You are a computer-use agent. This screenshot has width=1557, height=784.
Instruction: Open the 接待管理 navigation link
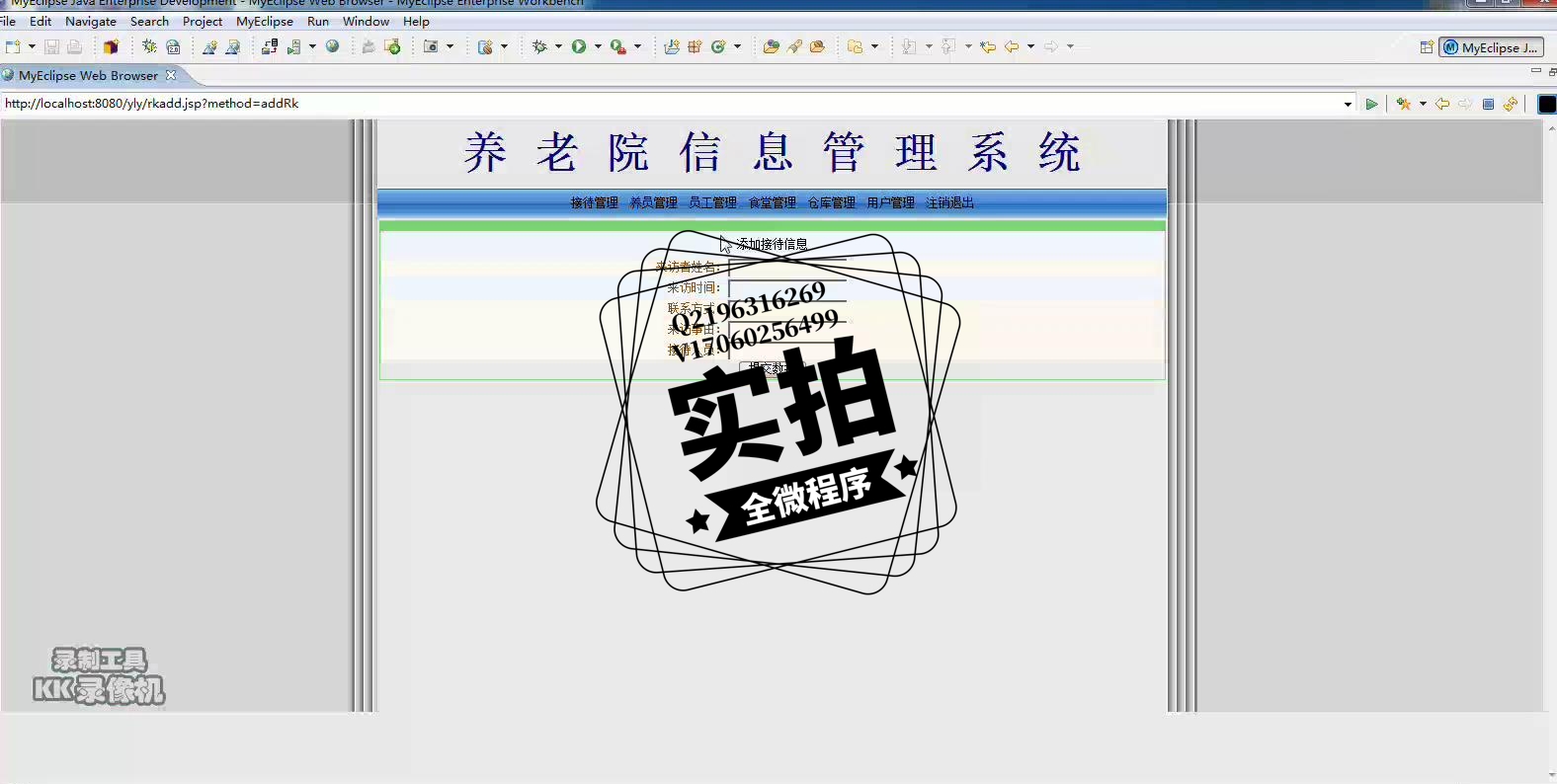click(594, 202)
